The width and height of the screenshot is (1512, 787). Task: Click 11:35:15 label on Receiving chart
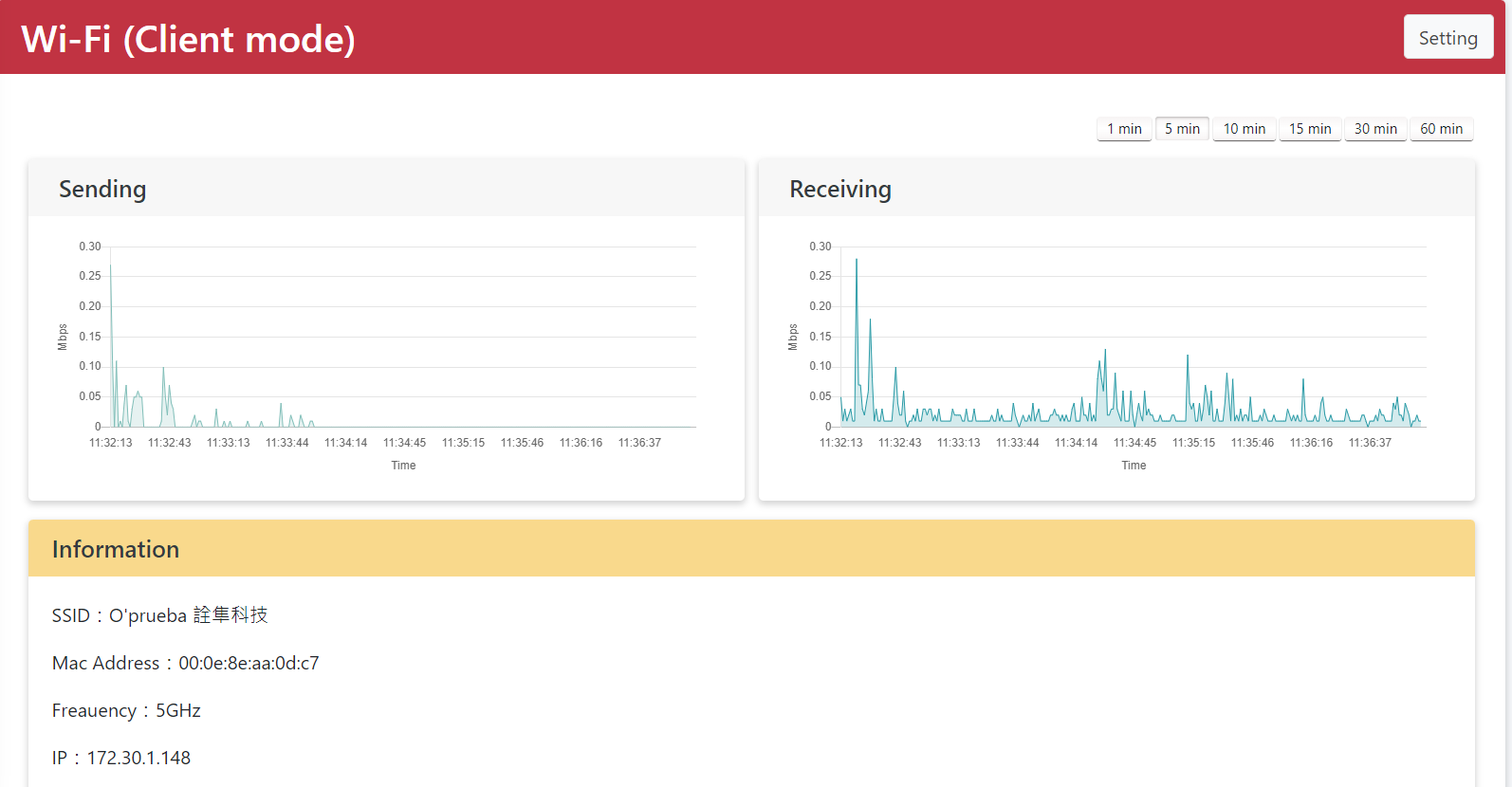(1193, 443)
